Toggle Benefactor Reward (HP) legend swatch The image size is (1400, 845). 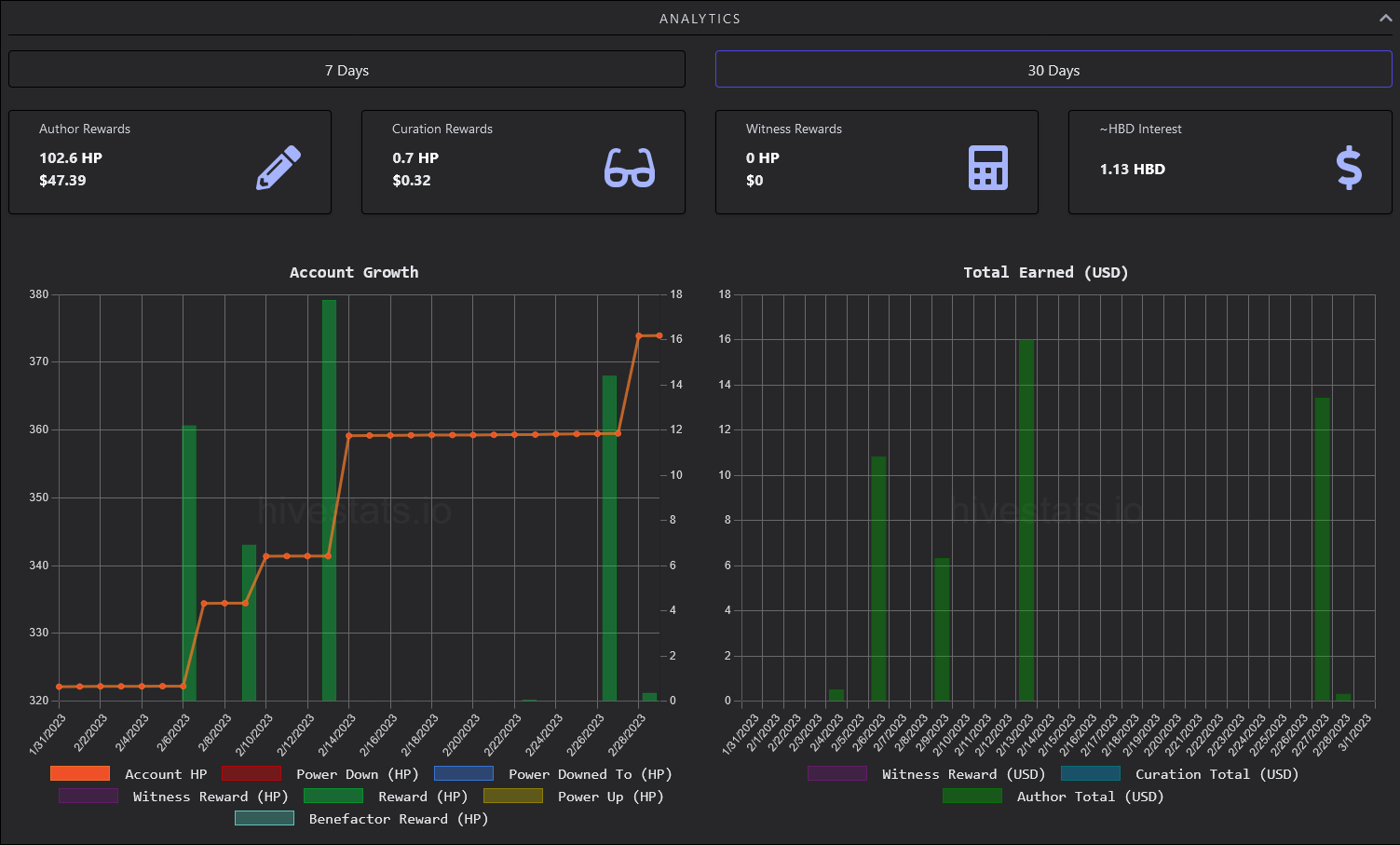pos(265,818)
